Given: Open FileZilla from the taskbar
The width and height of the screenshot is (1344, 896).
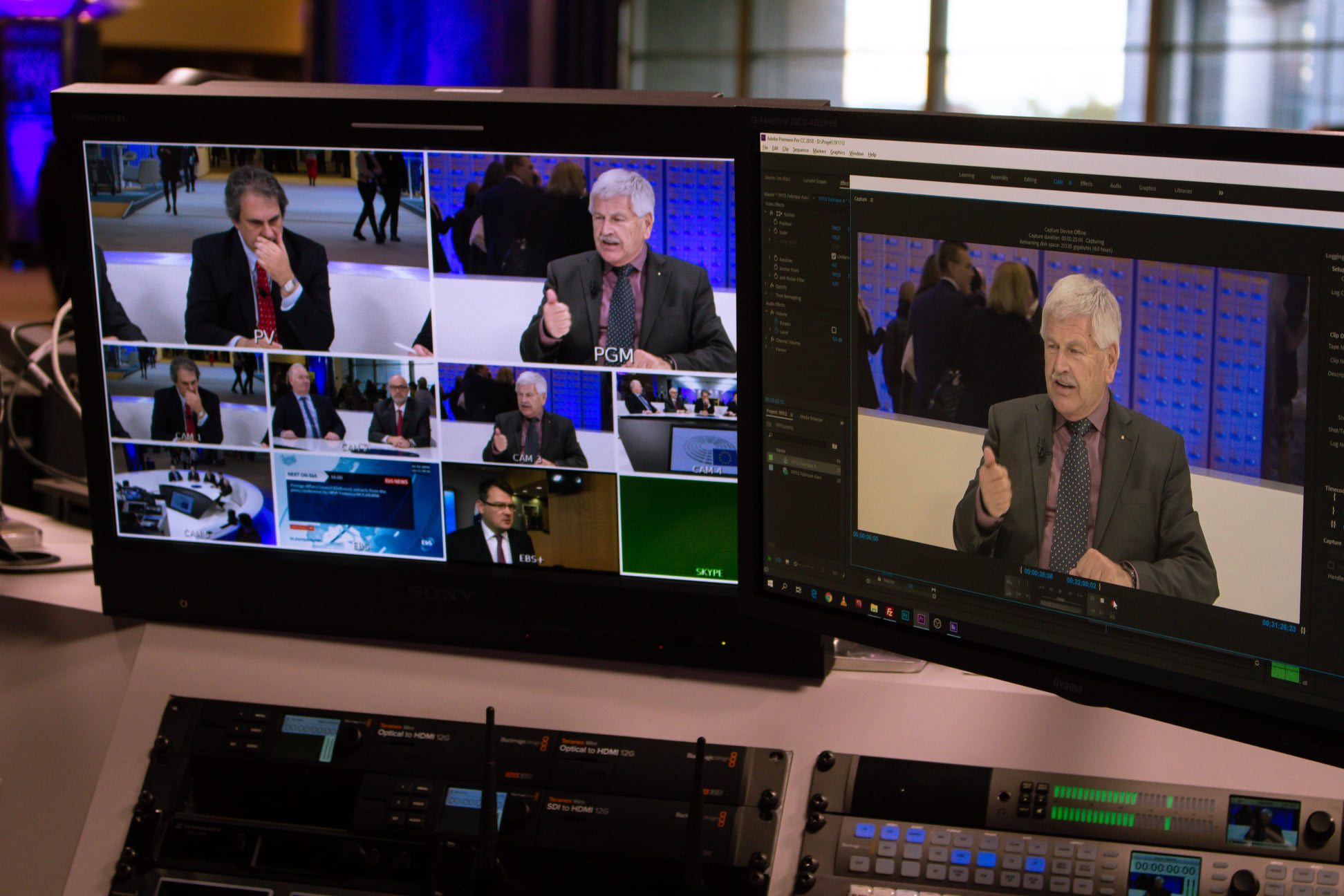Looking at the screenshot, I should click(889, 613).
